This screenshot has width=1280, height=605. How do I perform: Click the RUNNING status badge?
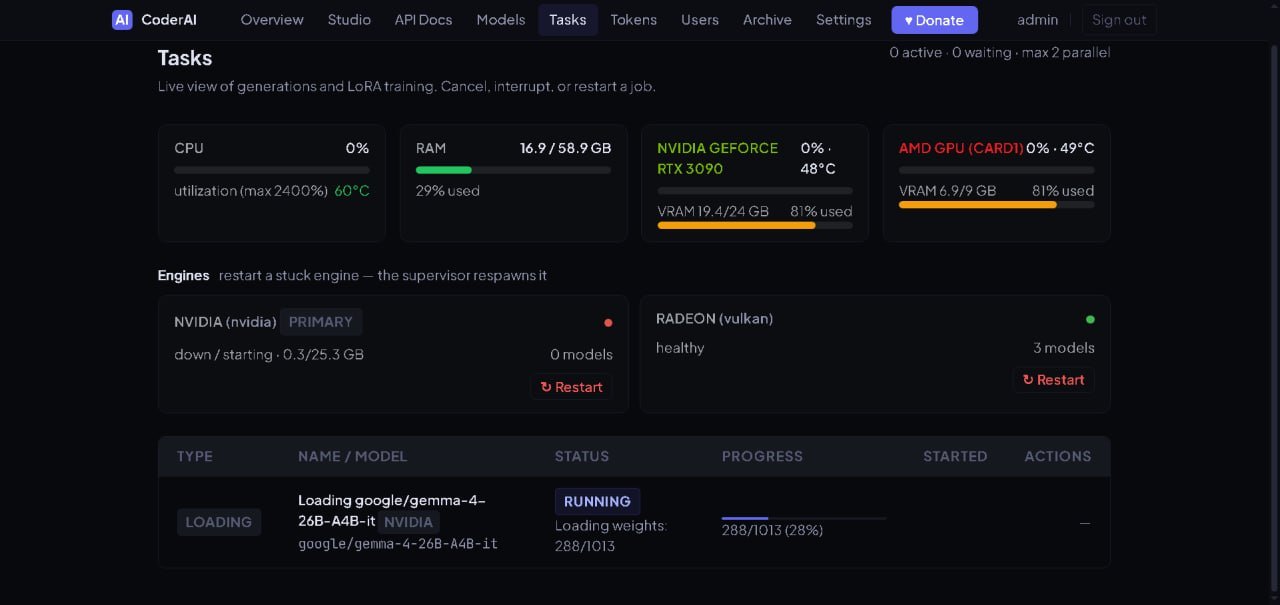597,502
